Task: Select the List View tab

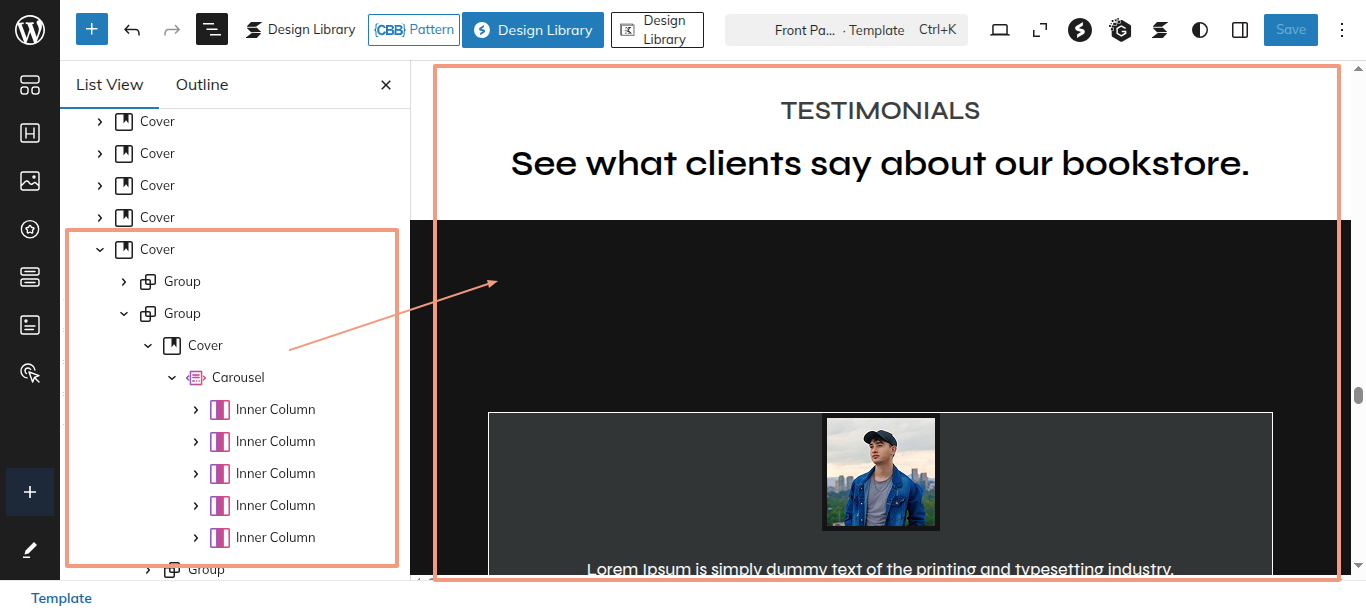Action: pos(110,85)
